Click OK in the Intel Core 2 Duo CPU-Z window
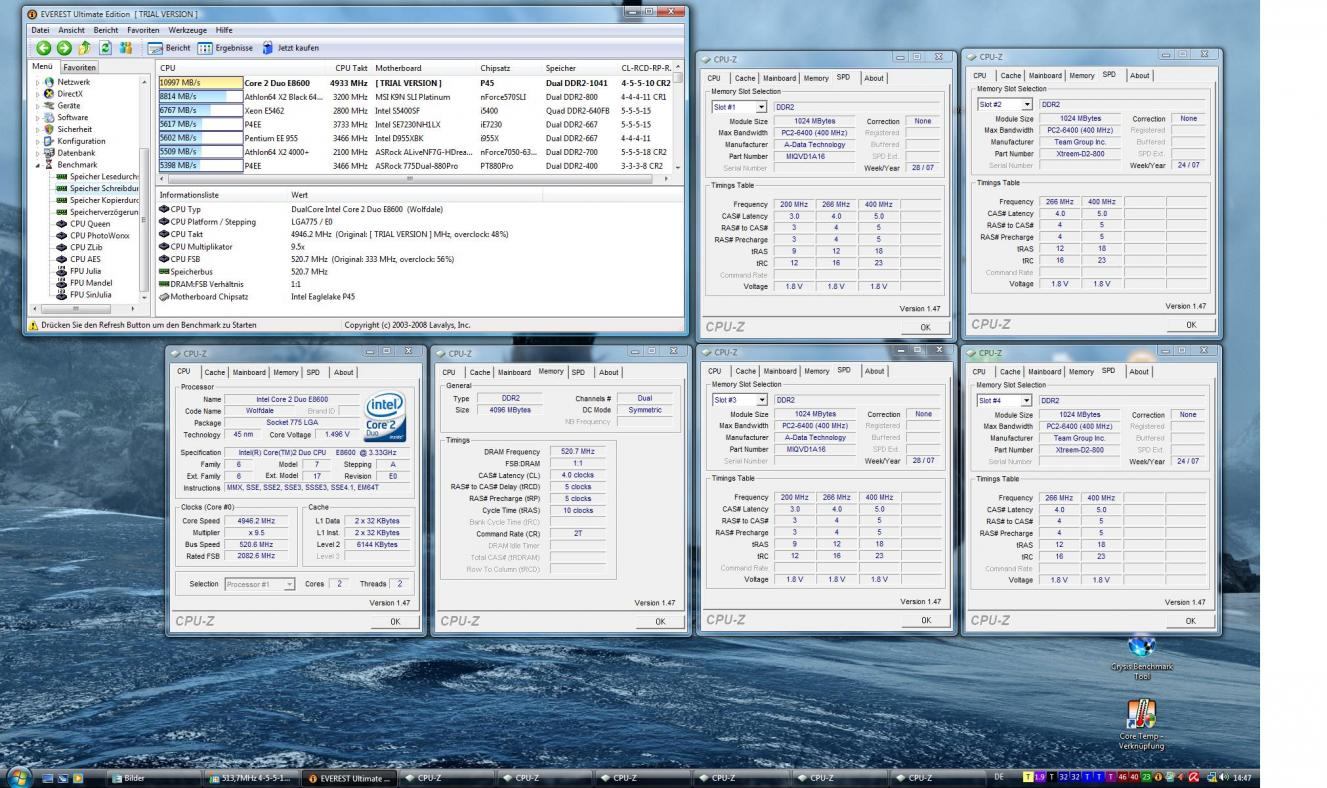This screenshot has height=788, width=1327. tap(394, 621)
